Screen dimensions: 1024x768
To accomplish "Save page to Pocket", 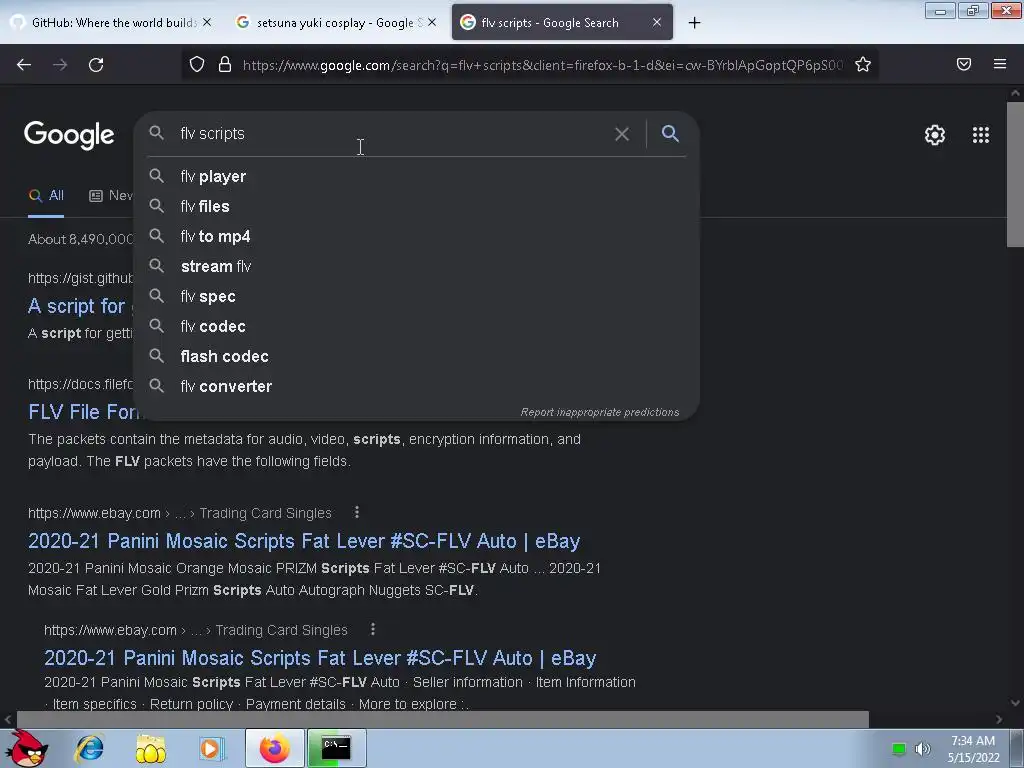I will click(x=964, y=64).
